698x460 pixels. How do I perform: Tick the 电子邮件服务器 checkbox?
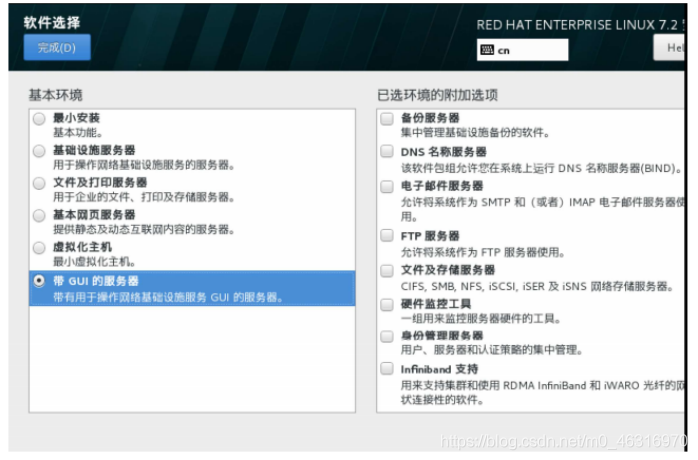[387, 186]
